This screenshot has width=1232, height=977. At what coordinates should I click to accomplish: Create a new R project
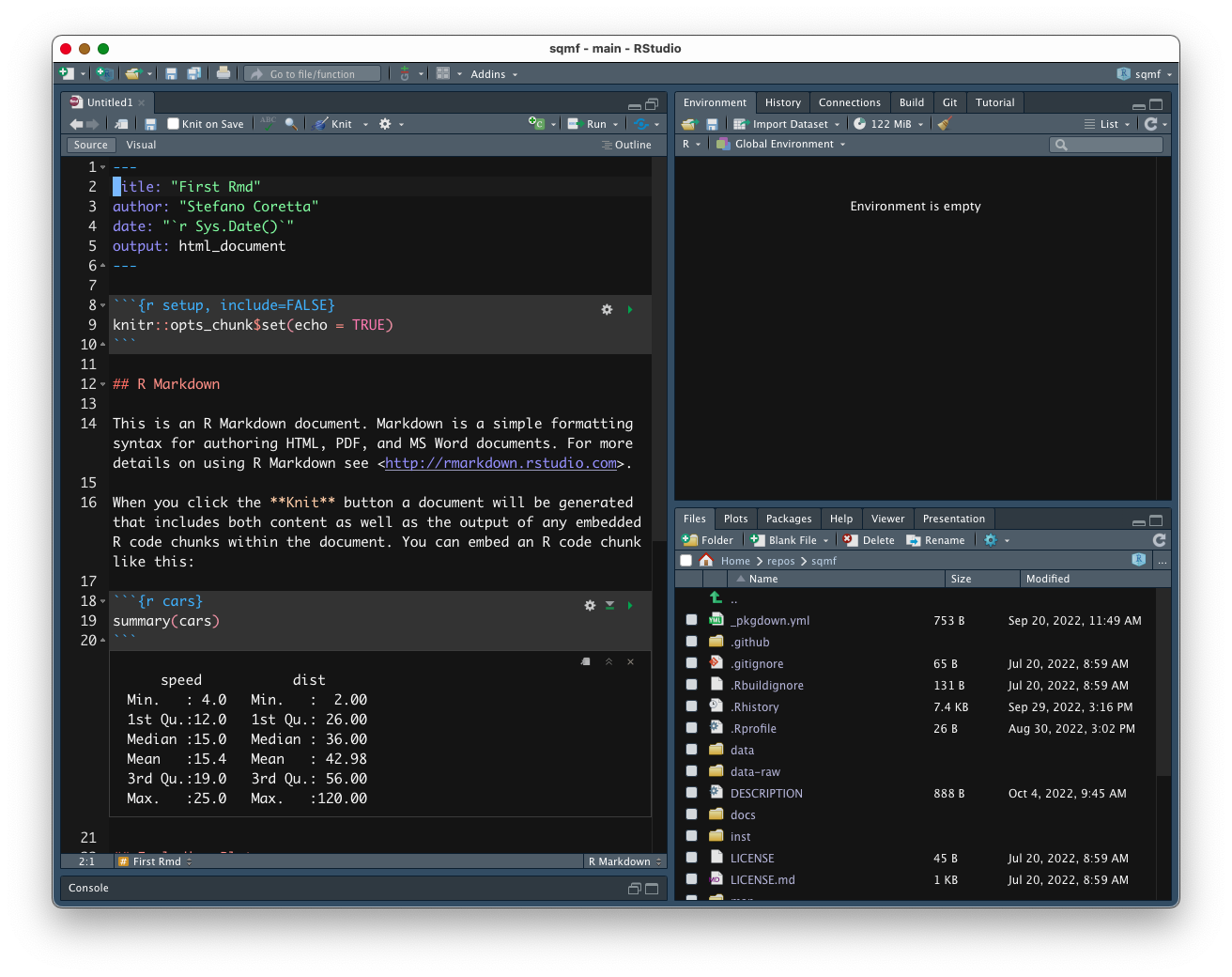point(104,73)
